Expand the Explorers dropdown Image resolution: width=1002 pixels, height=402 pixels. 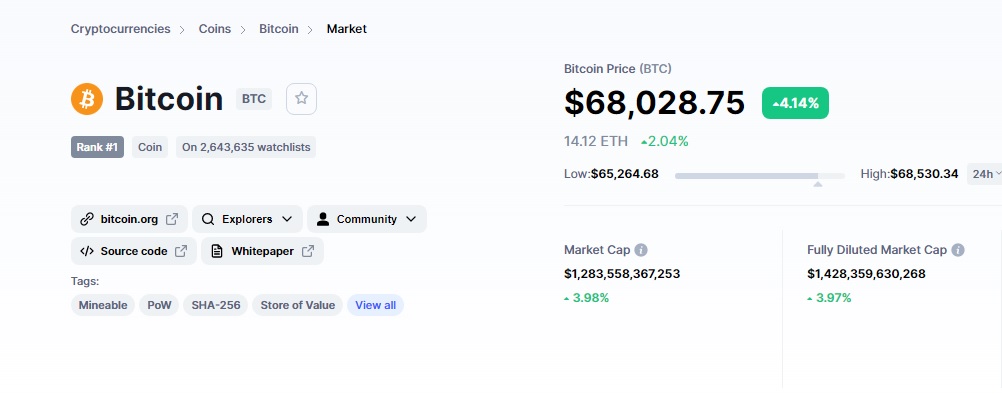tap(247, 219)
